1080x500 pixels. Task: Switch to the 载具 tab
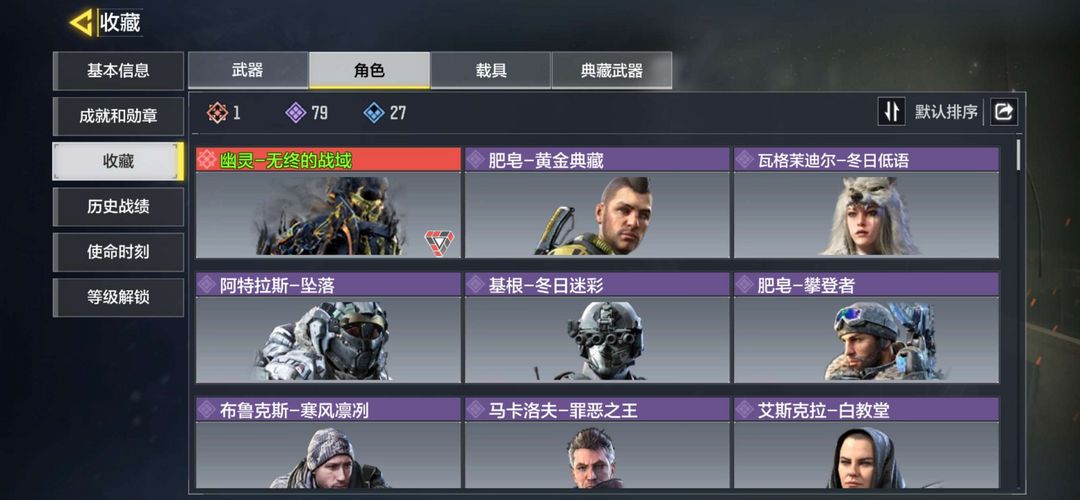click(x=490, y=70)
